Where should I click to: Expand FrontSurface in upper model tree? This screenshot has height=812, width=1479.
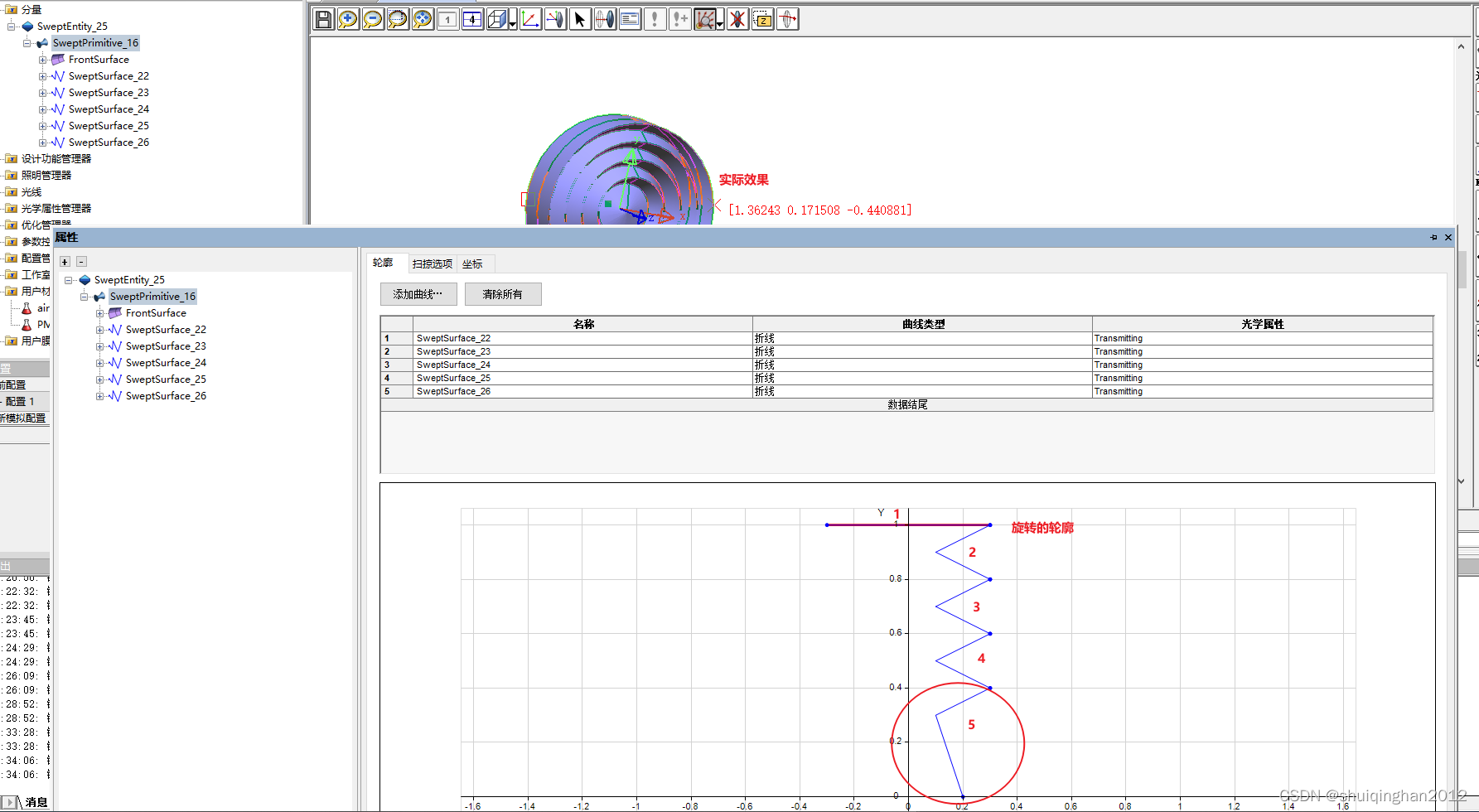pyautogui.click(x=43, y=60)
